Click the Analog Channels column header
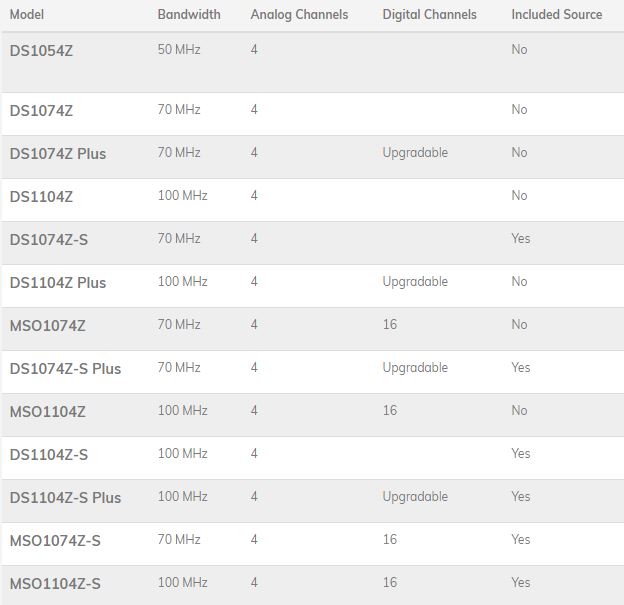 tap(299, 15)
